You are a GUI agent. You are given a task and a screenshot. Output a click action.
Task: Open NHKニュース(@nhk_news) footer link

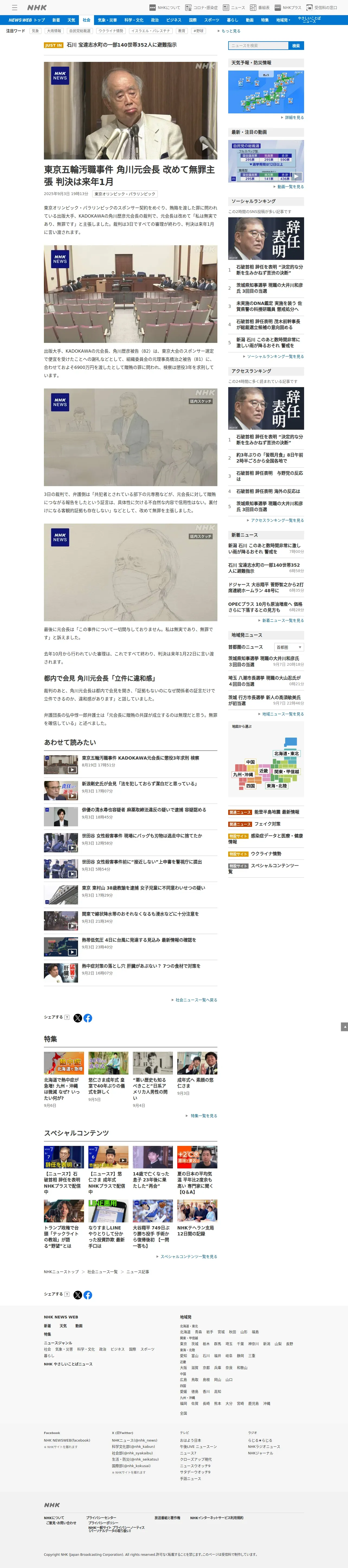point(134,1441)
